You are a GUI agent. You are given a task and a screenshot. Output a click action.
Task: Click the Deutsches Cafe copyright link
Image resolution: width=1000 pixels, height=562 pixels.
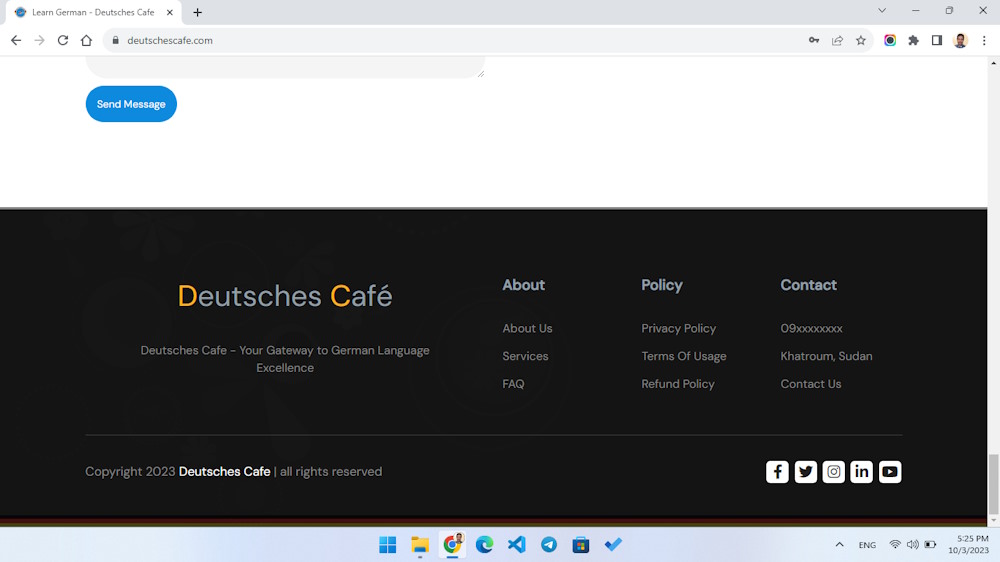[x=224, y=471]
